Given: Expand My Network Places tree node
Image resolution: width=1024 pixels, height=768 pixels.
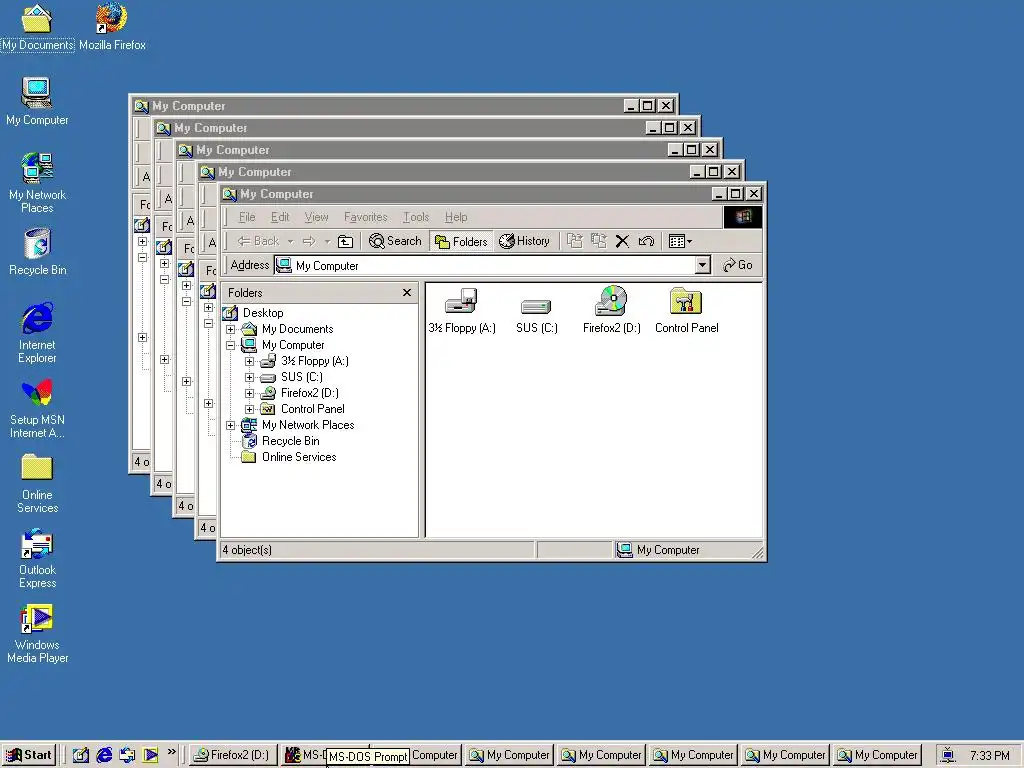Looking at the screenshot, I should pos(231,425).
